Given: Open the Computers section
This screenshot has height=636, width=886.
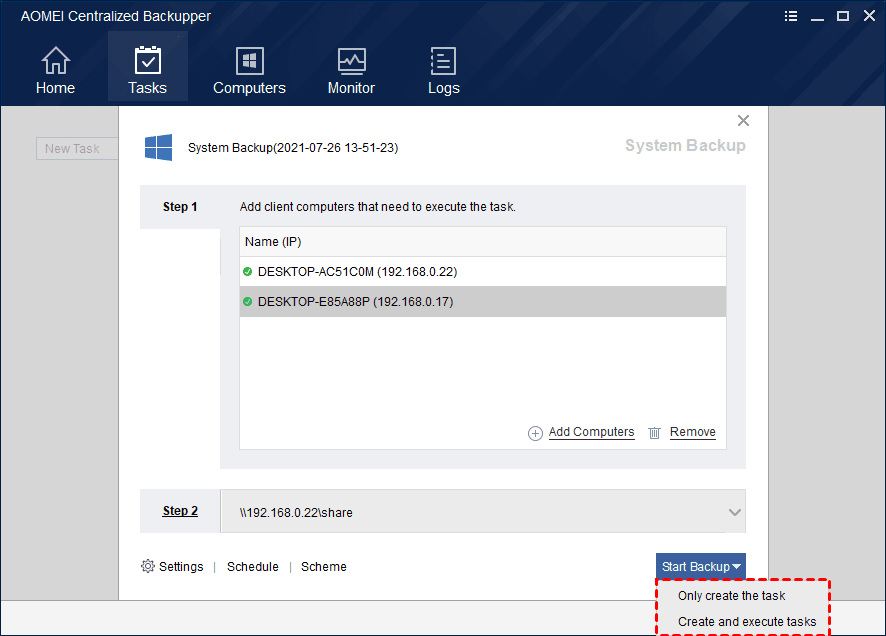Looking at the screenshot, I should pyautogui.click(x=249, y=70).
